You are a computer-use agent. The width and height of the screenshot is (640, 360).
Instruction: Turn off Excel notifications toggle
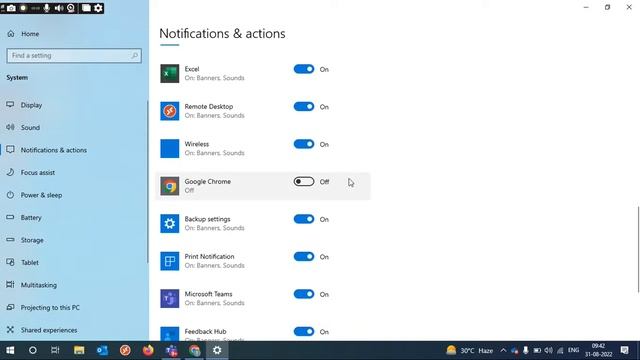(304, 69)
